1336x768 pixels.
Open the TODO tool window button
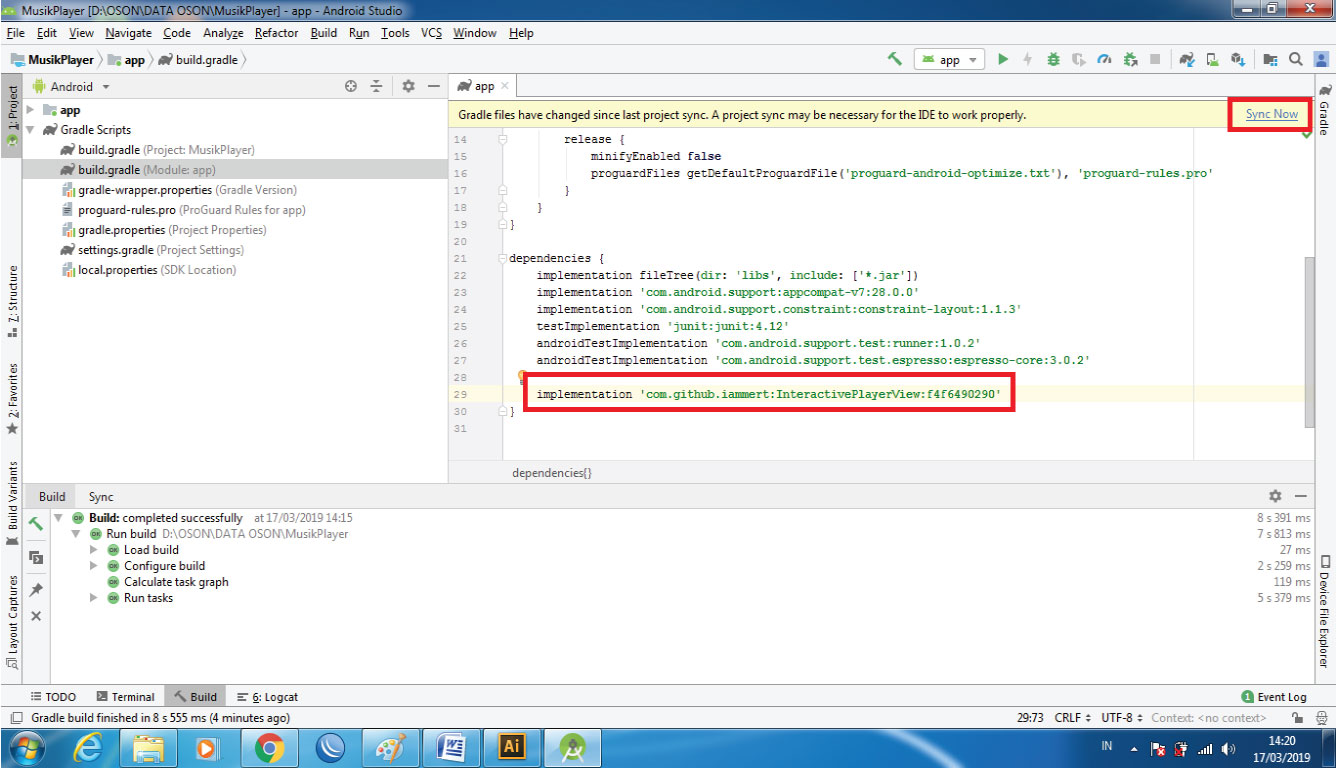[x=53, y=697]
